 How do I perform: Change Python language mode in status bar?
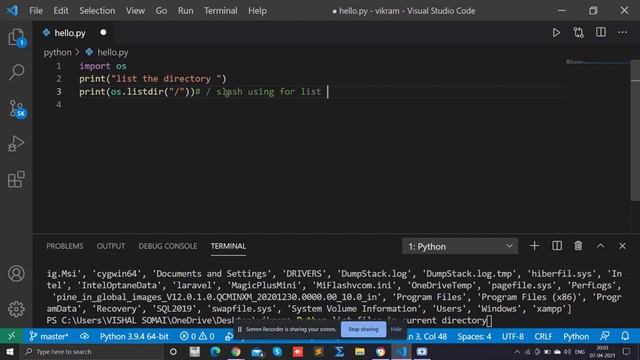pyautogui.click(x=576, y=336)
